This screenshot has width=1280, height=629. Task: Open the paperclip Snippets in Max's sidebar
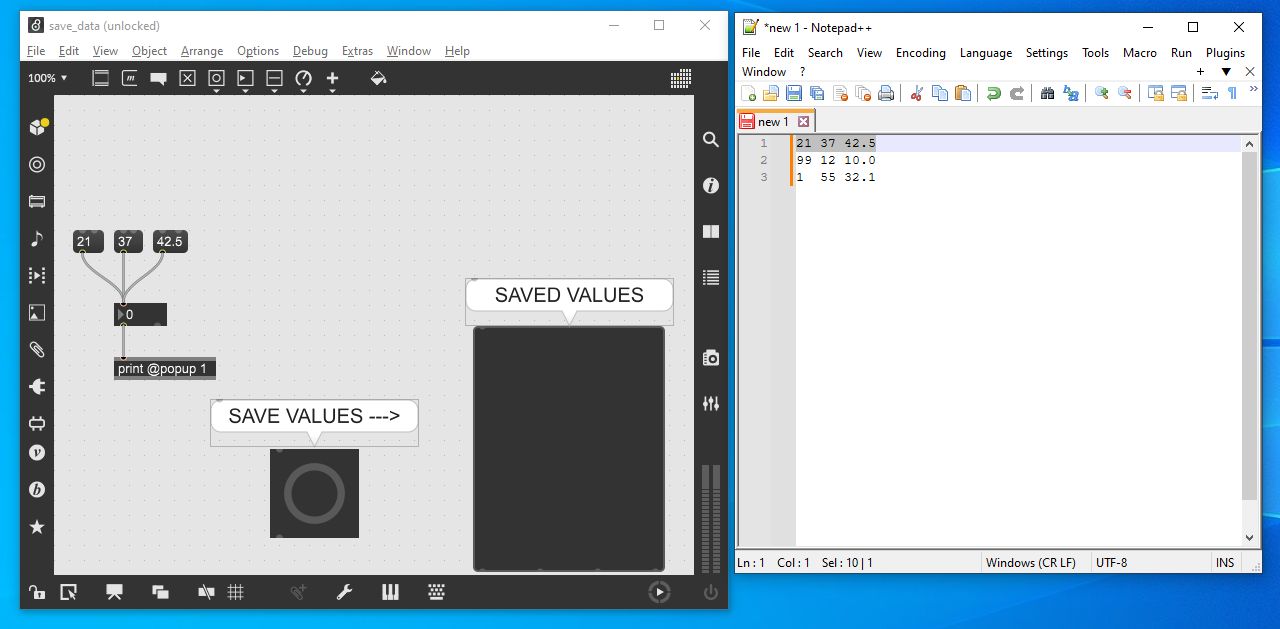point(37,350)
